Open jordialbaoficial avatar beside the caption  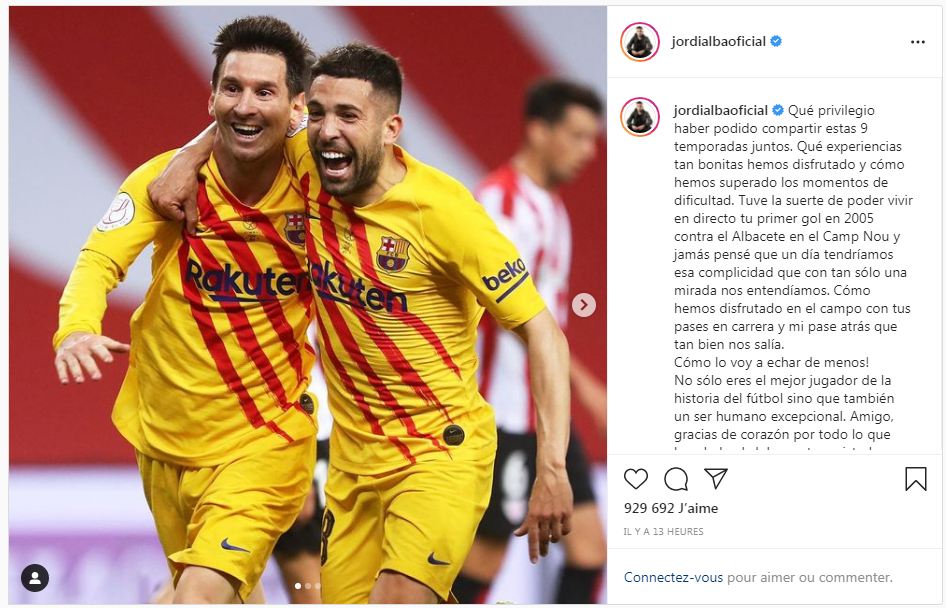[640, 116]
